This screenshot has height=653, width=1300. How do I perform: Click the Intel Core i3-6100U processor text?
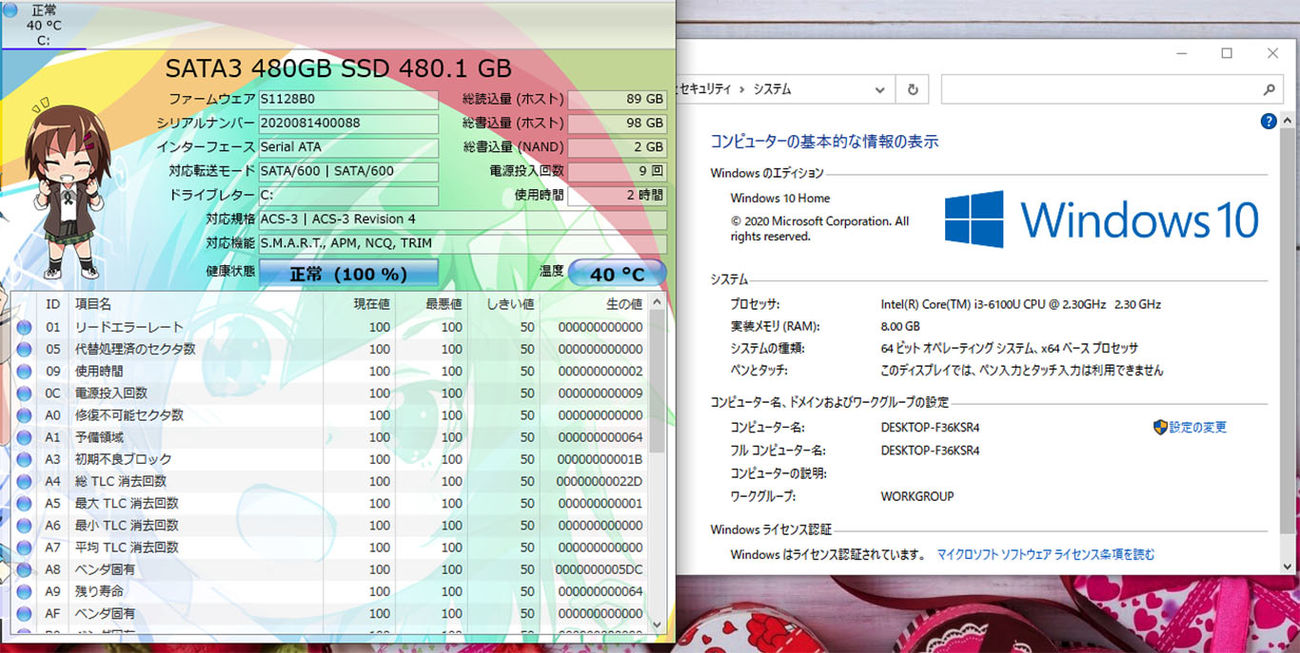click(1020, 304)
